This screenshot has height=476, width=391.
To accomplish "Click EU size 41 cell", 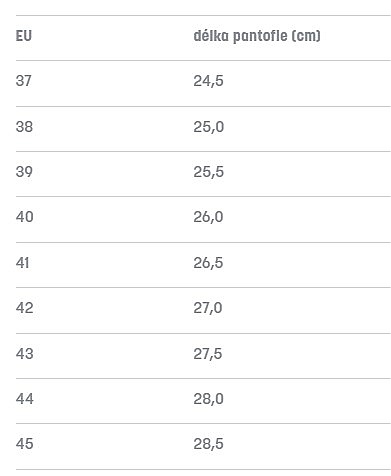I will tap(22, 263).
